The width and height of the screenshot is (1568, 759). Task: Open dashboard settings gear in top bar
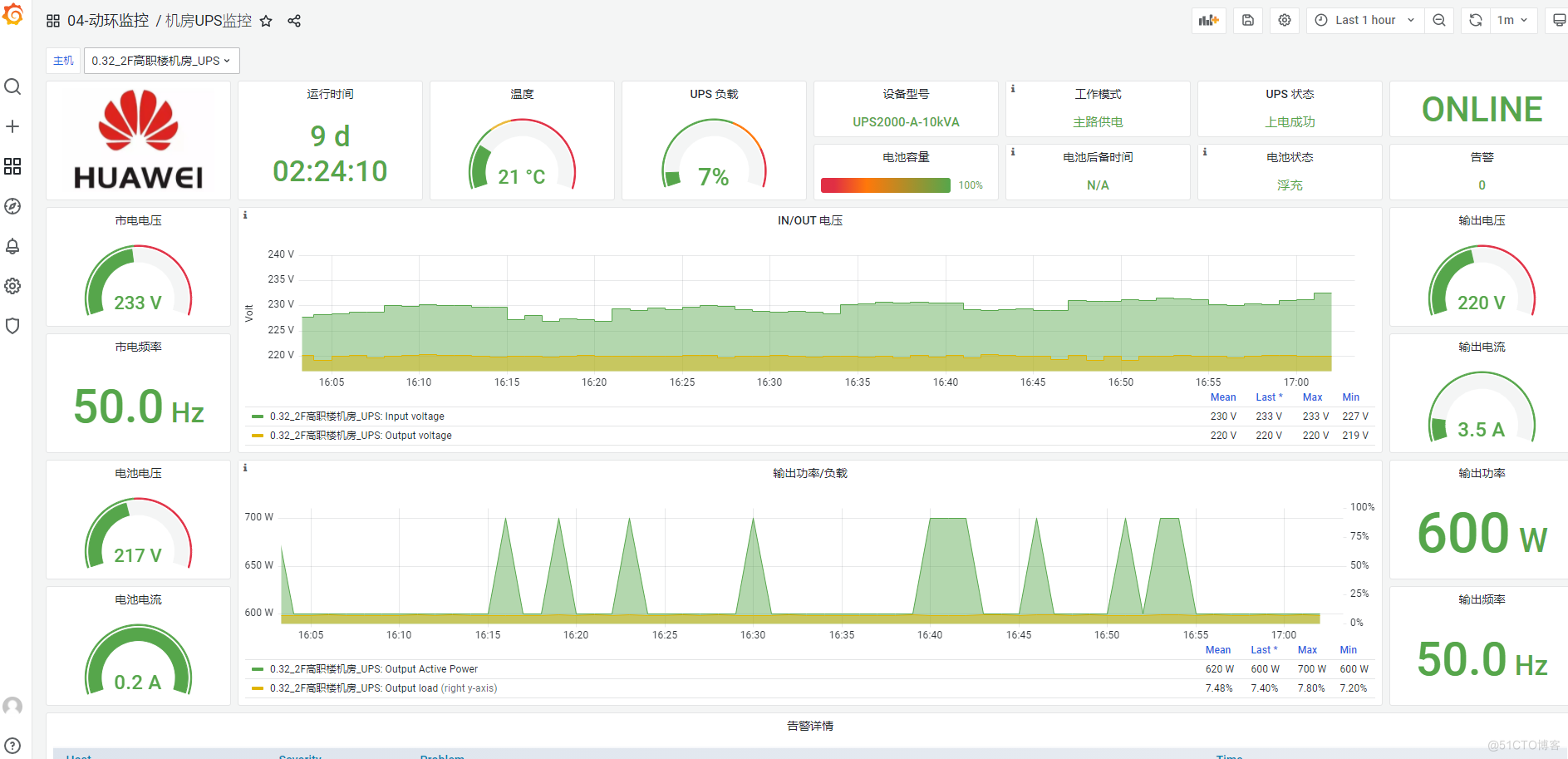pos(1285,21)
